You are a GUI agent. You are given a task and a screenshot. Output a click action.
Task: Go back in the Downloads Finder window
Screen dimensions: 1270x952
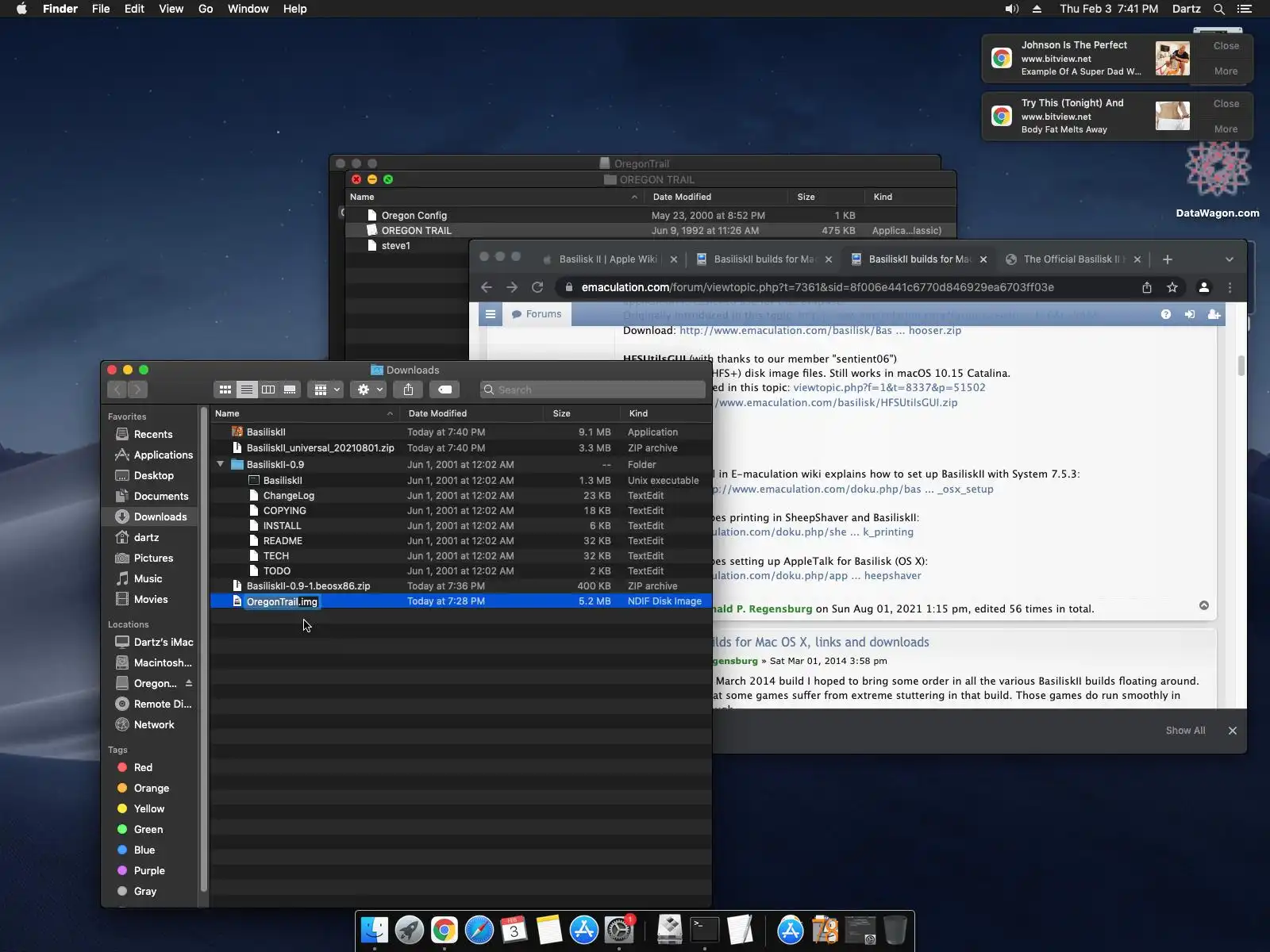coord(117,390)
